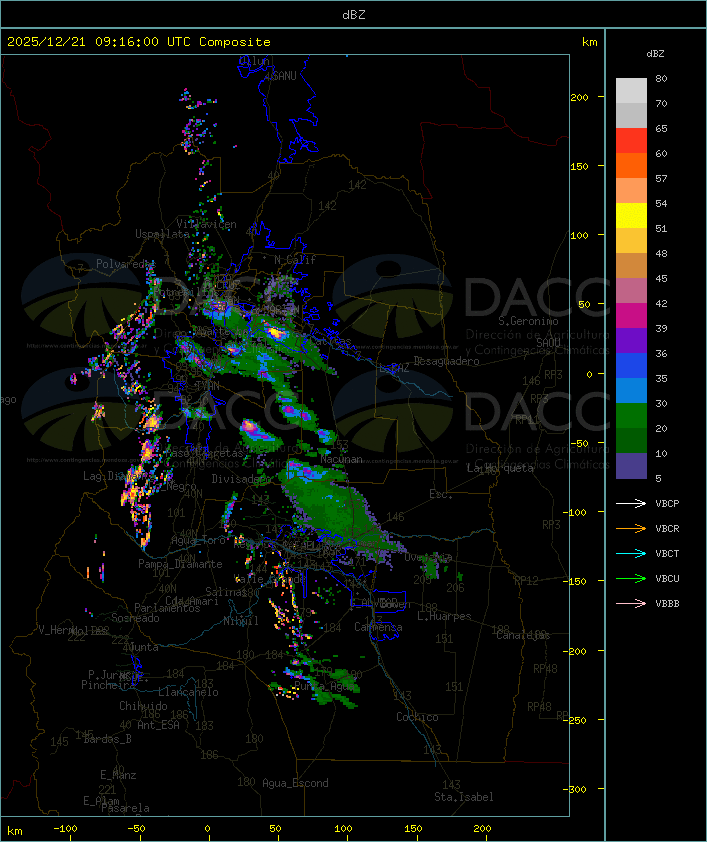Click the Sta.Isabel map label
Image resolution: width=707 pixels, height=842 pixels.
click(x=464, y=797)
